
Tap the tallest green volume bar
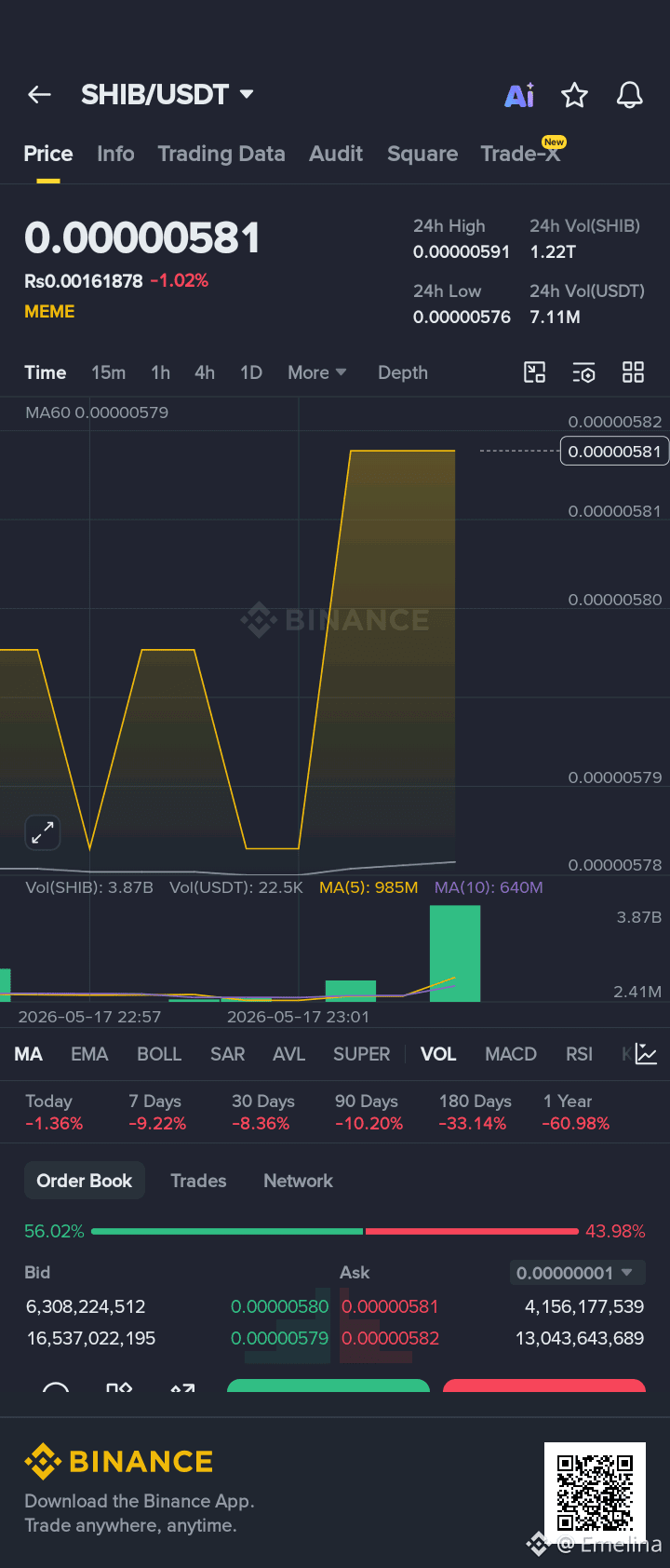pos(455,953)
